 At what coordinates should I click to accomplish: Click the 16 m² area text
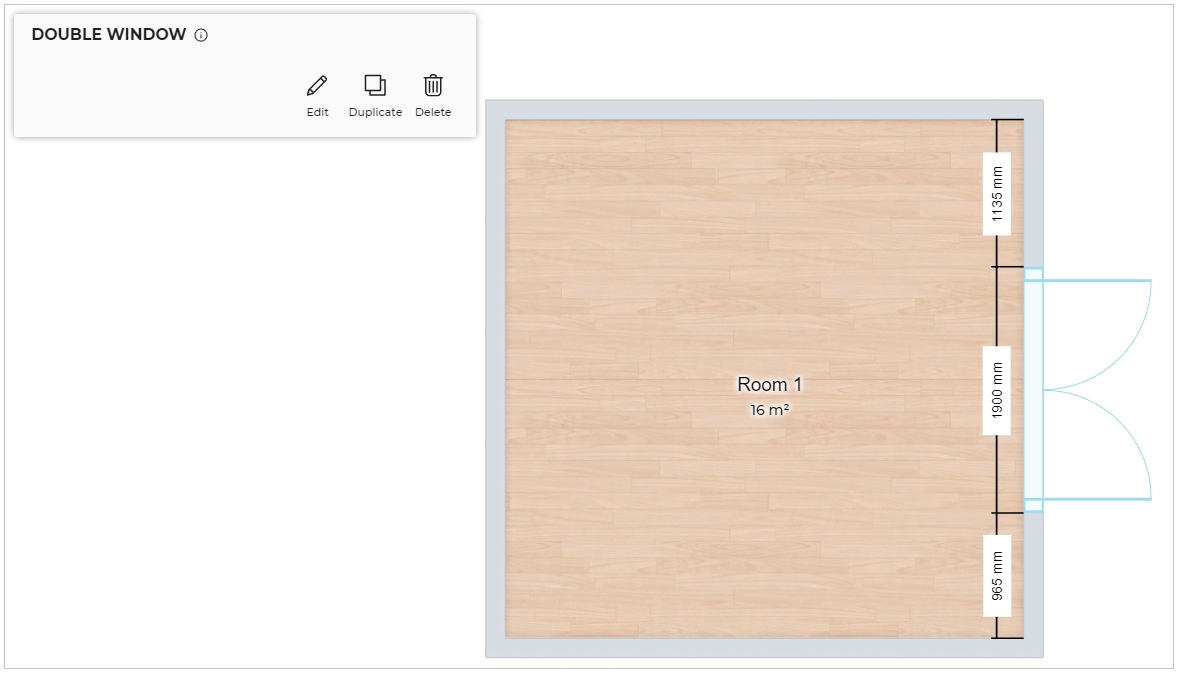769,410
